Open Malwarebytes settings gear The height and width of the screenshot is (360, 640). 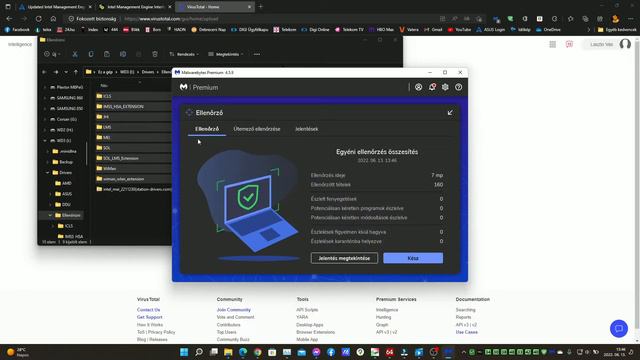pyautogui.click(x=445, y=87)
